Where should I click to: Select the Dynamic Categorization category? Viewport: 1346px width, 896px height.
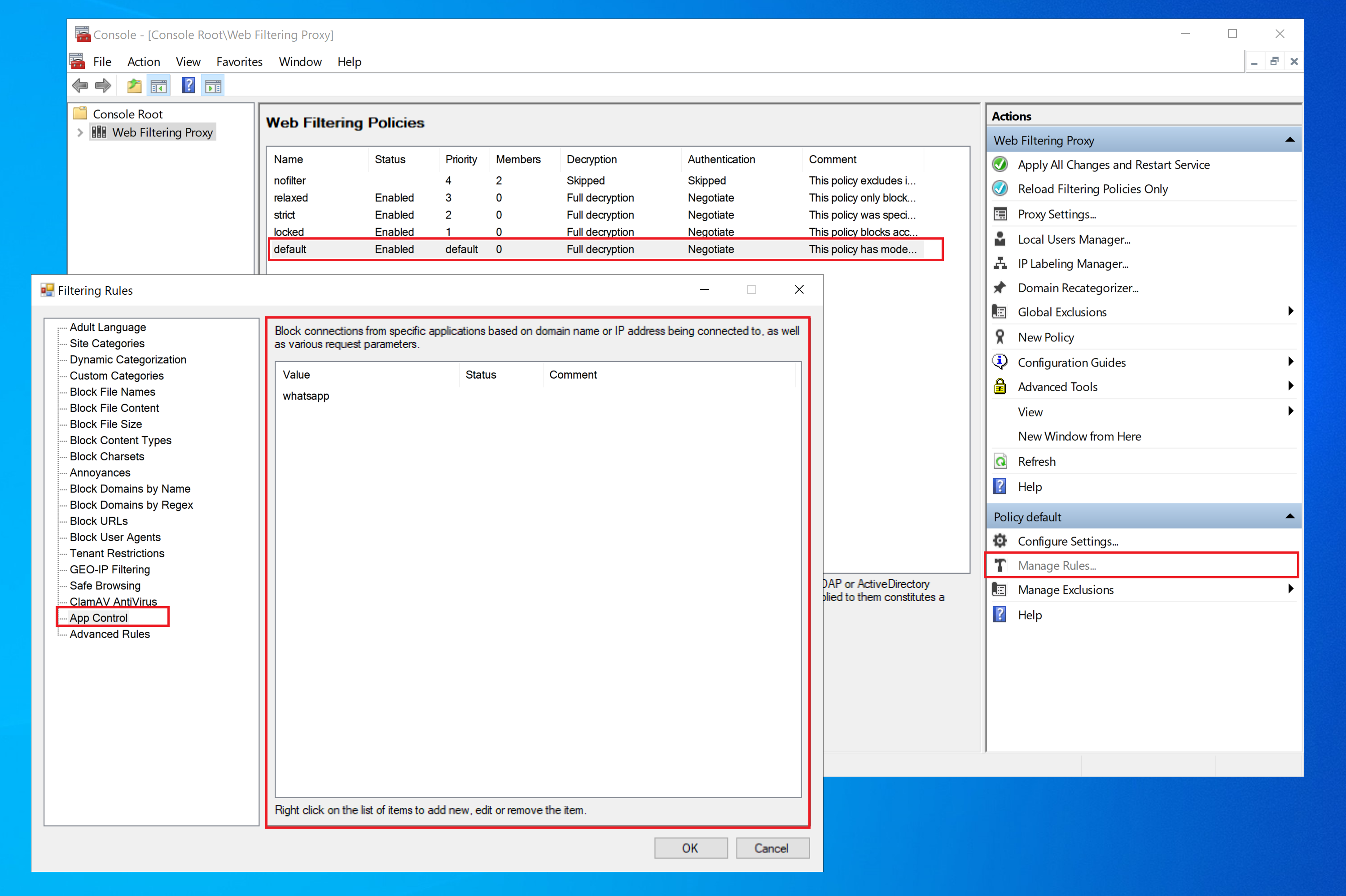[128, 359]
